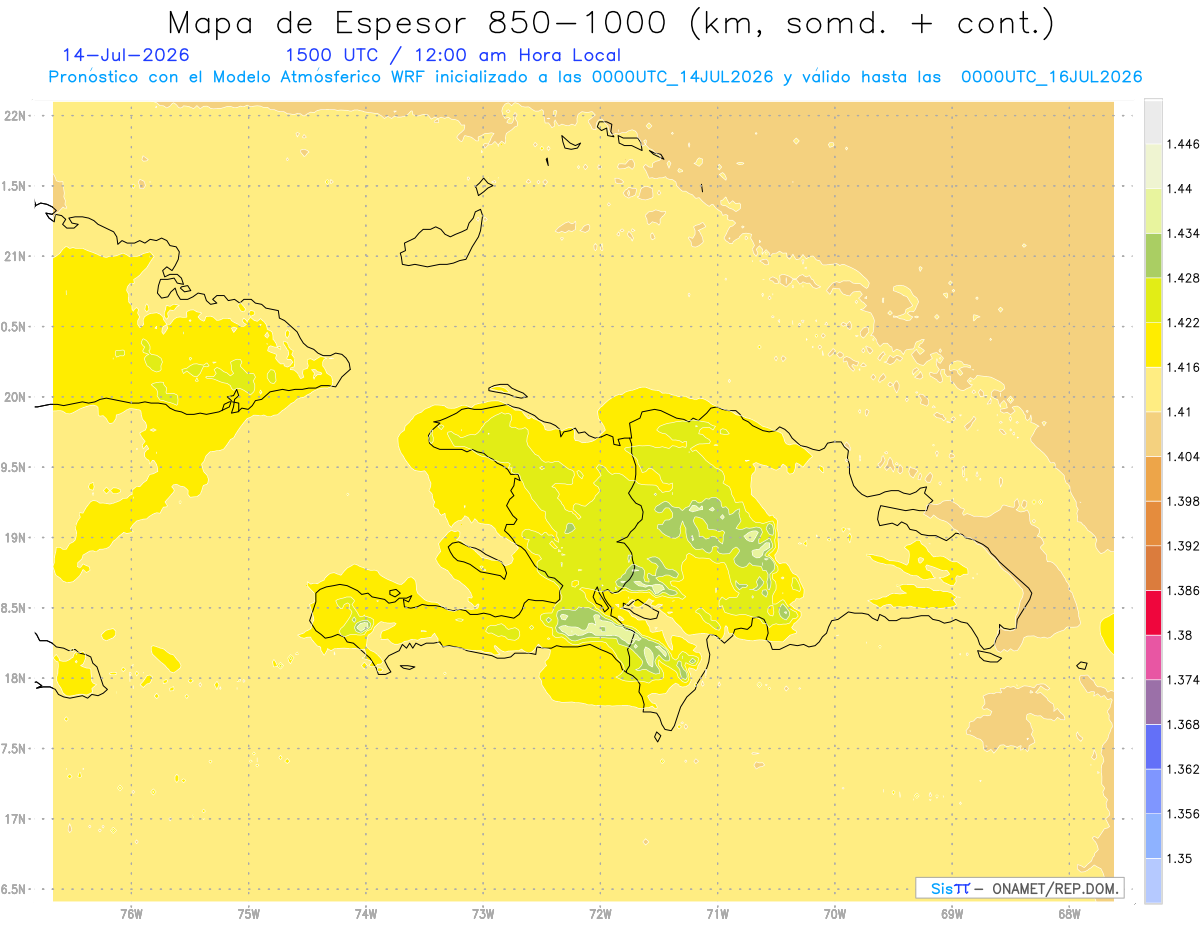Viewport: 1200px width, 927px height.
Task: Click the colorbar value '1.428'
Action: (x=1183, y=278)
